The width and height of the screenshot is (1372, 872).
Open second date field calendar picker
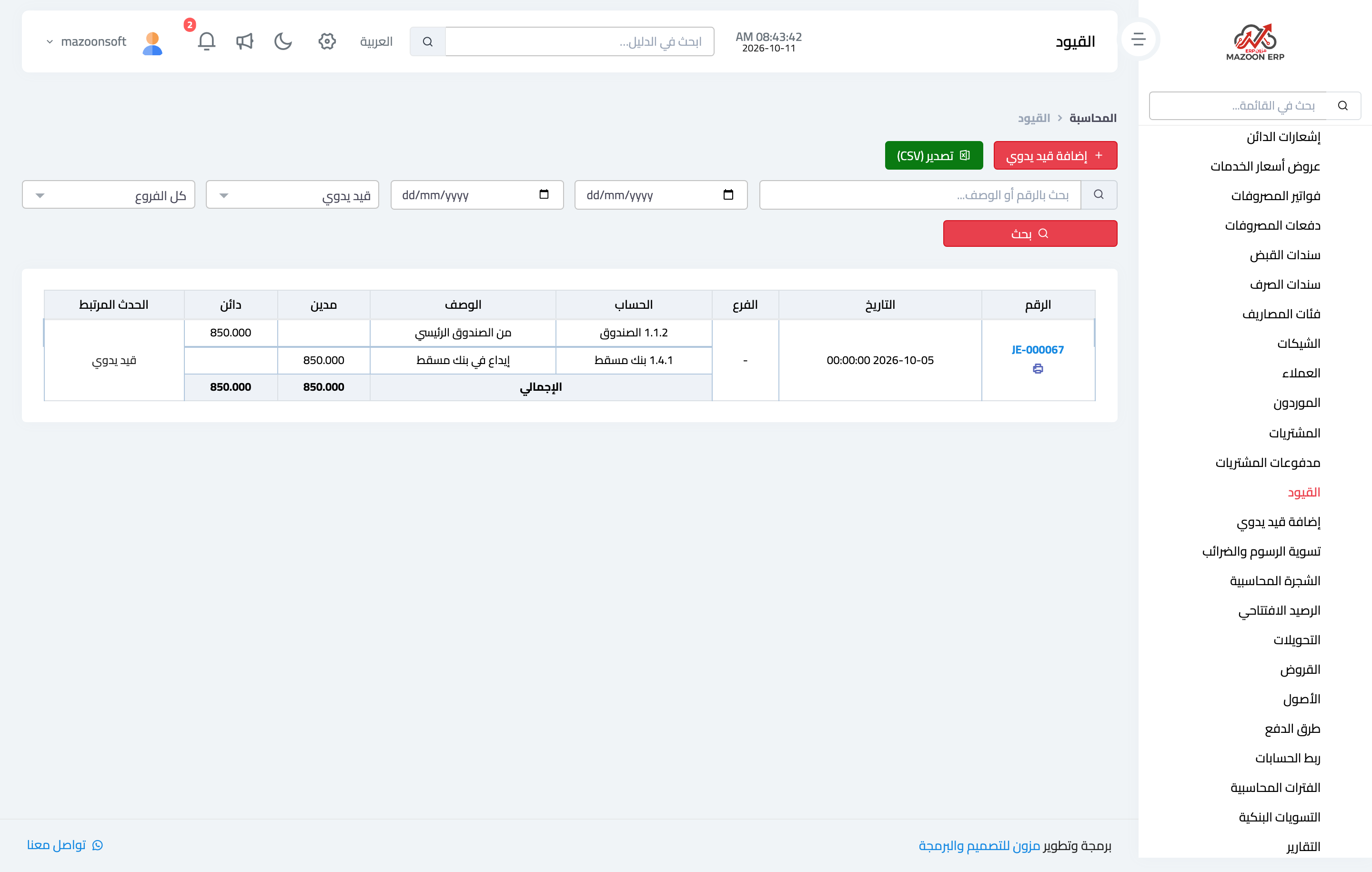coord(544,195)
